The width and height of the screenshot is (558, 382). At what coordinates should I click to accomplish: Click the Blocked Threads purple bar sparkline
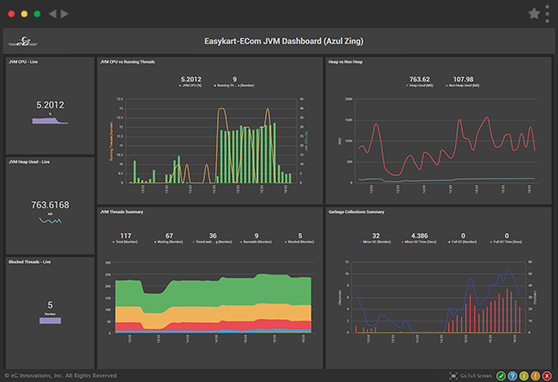coord(50,321)
